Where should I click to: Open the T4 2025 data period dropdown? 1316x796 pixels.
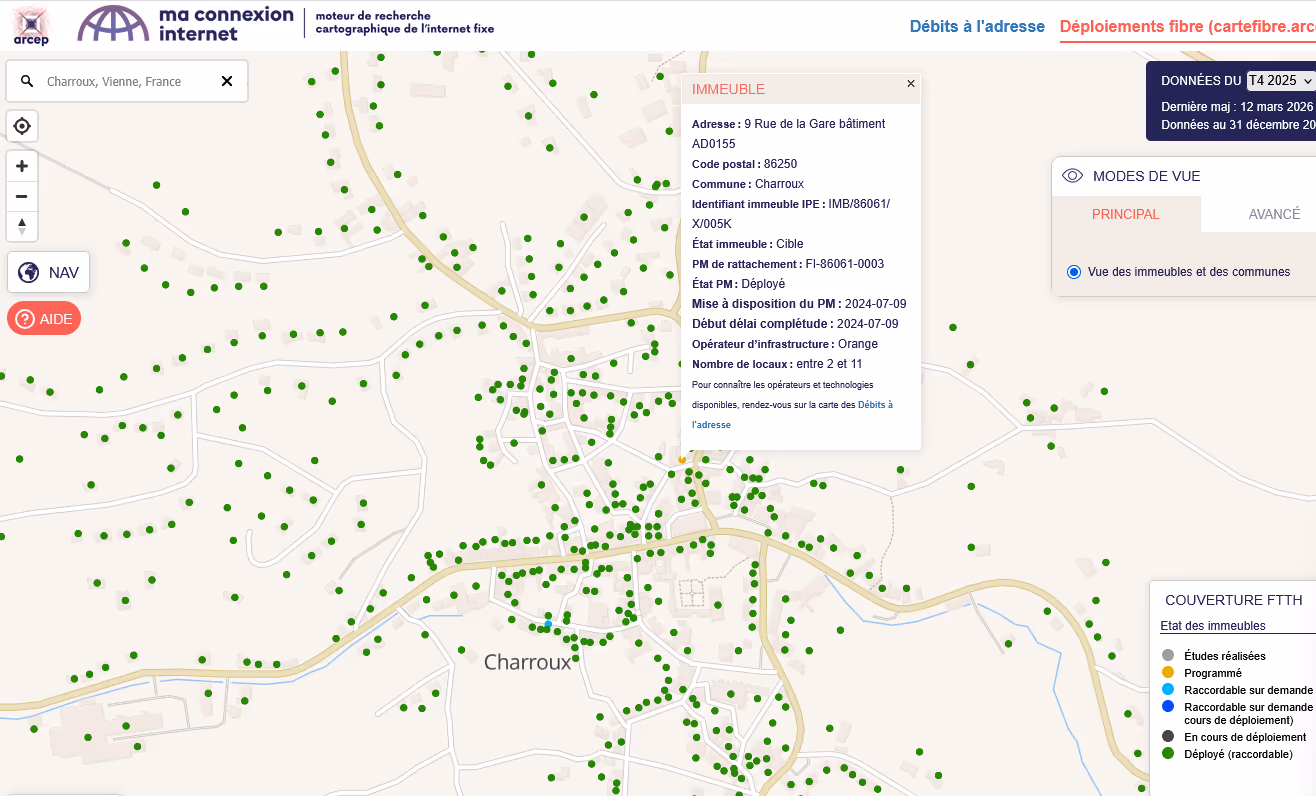1279,81
